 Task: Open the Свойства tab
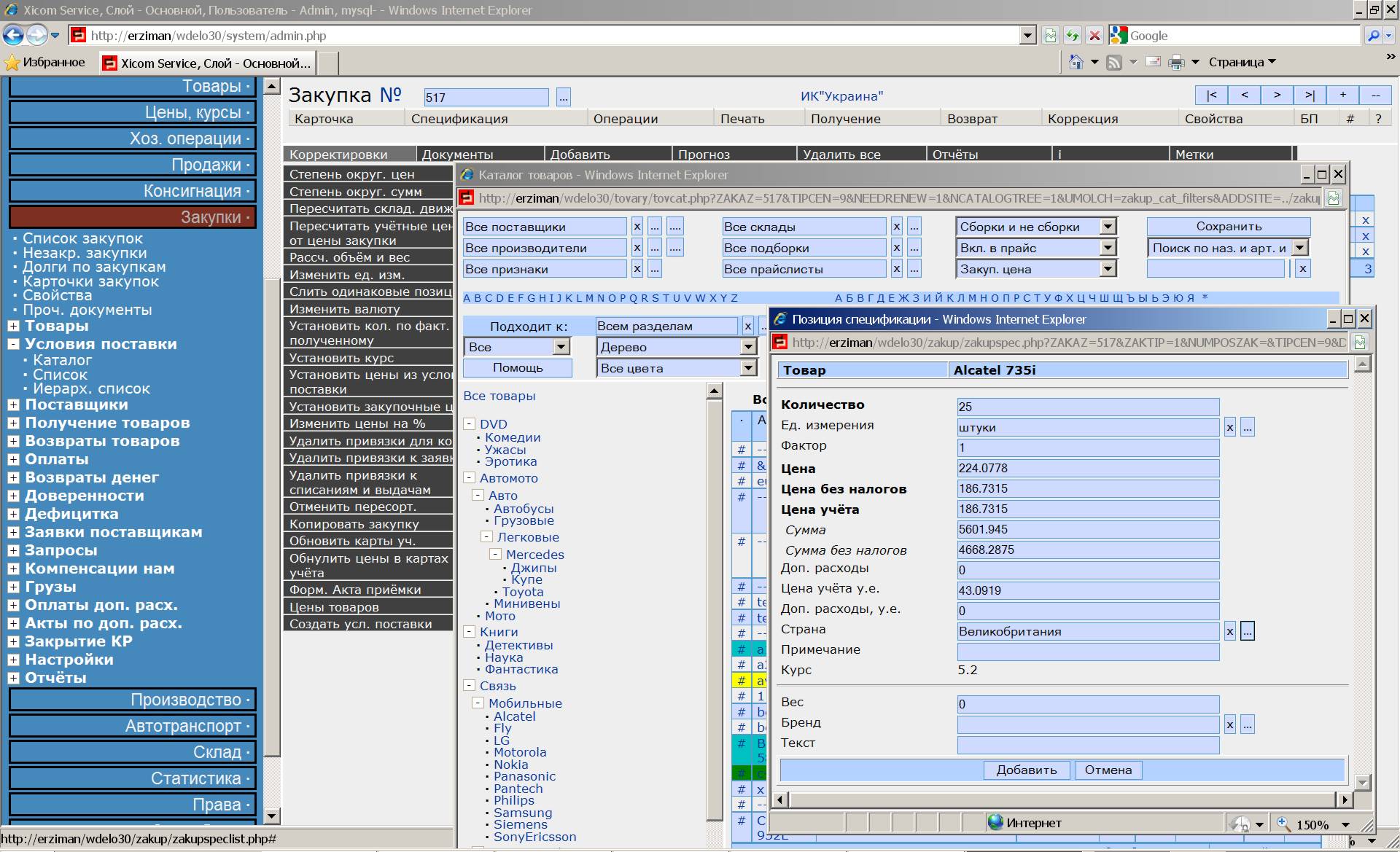click(x=1213, y=119)
